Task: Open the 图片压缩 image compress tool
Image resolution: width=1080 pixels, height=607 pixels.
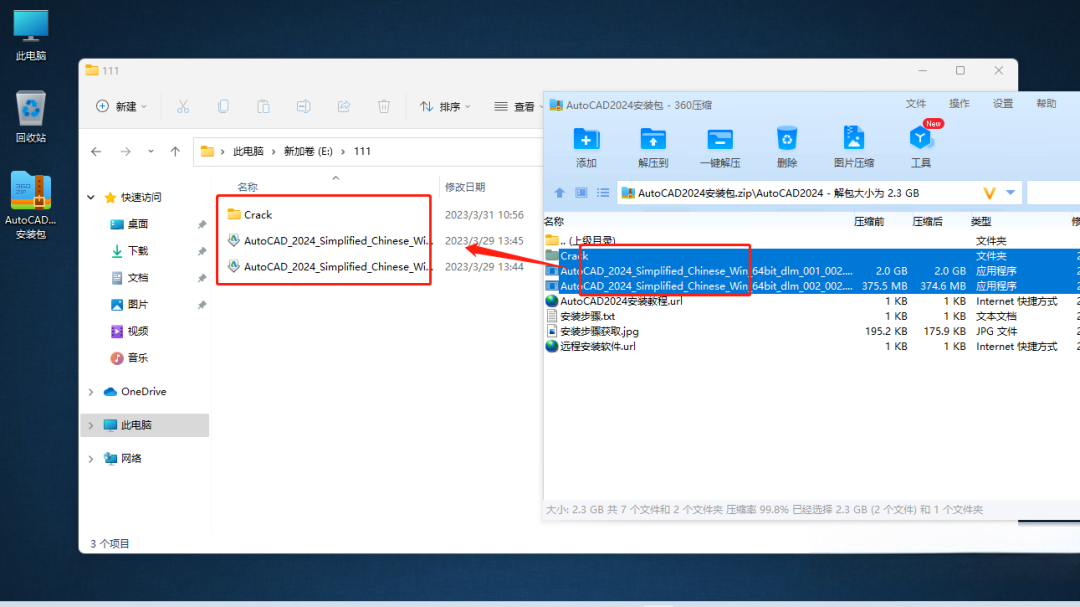Action: 853,147
